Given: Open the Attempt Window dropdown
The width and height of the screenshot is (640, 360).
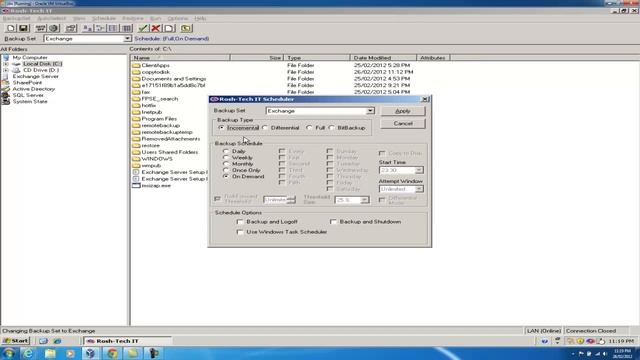Looking at the screenshot, I should 419,189.
